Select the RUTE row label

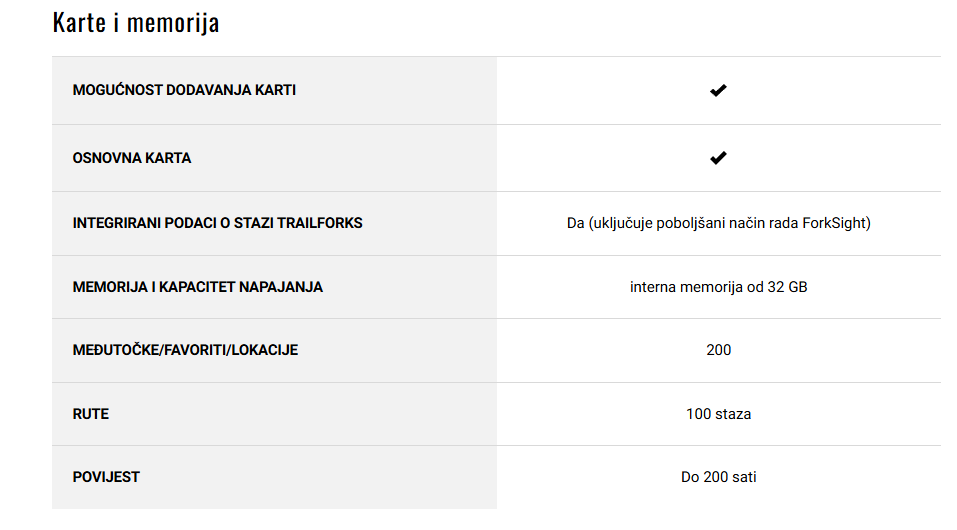point(90,414)
